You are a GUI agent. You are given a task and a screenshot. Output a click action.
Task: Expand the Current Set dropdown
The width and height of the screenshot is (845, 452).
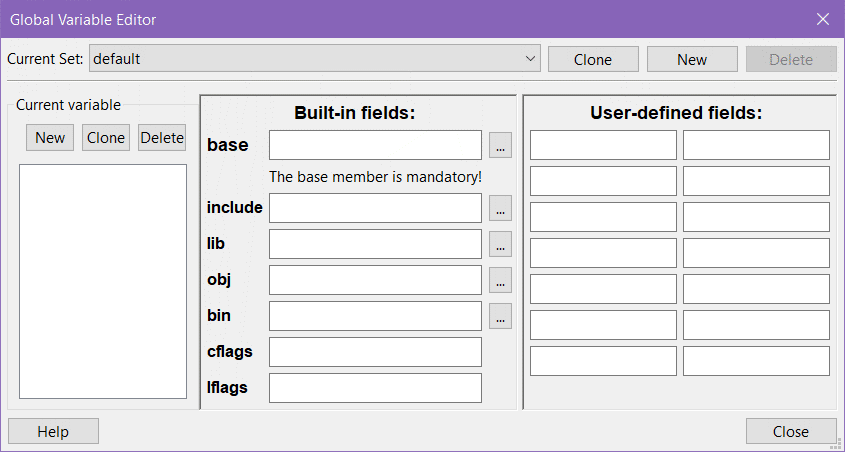[530, 59]
